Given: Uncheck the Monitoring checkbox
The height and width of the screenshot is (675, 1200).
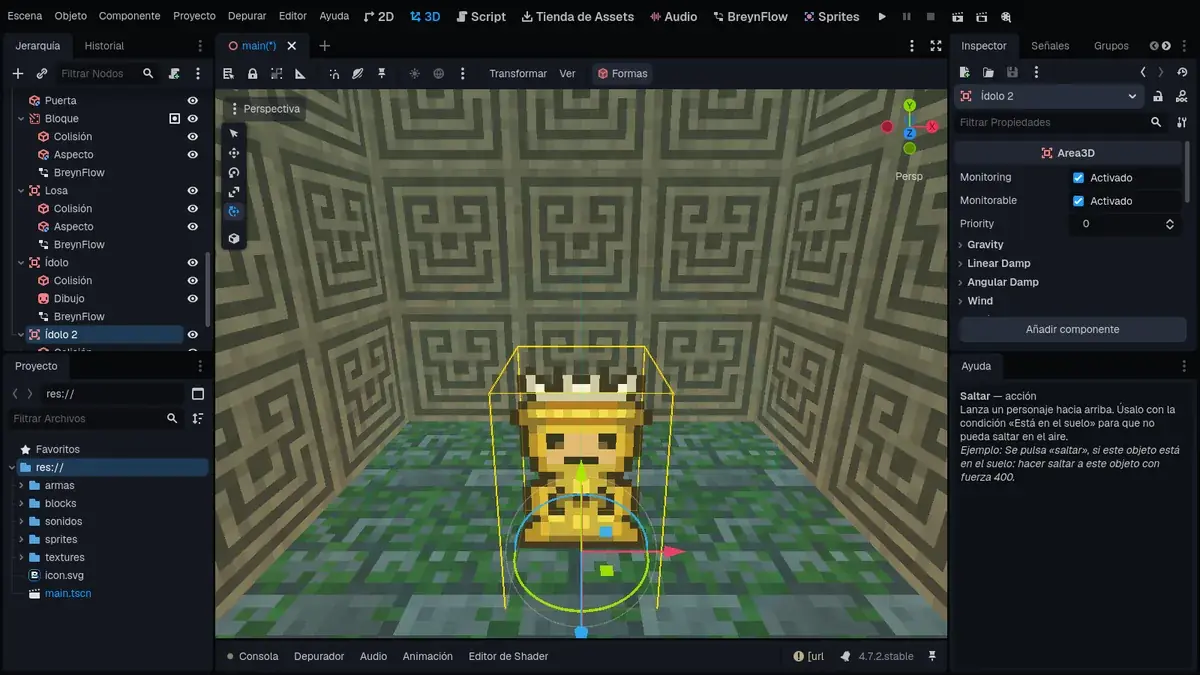Looking at the screenshot, I should point(1078,178).
